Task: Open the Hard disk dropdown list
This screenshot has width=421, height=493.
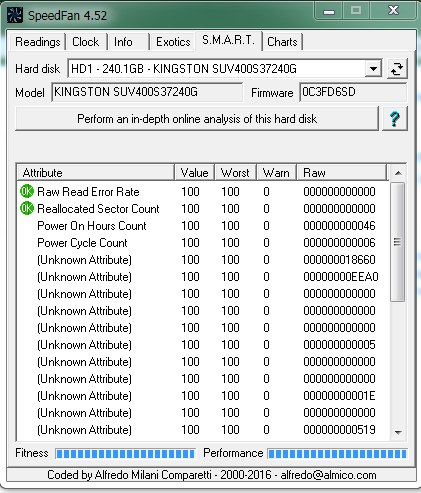Action: (x=373, y=69)
